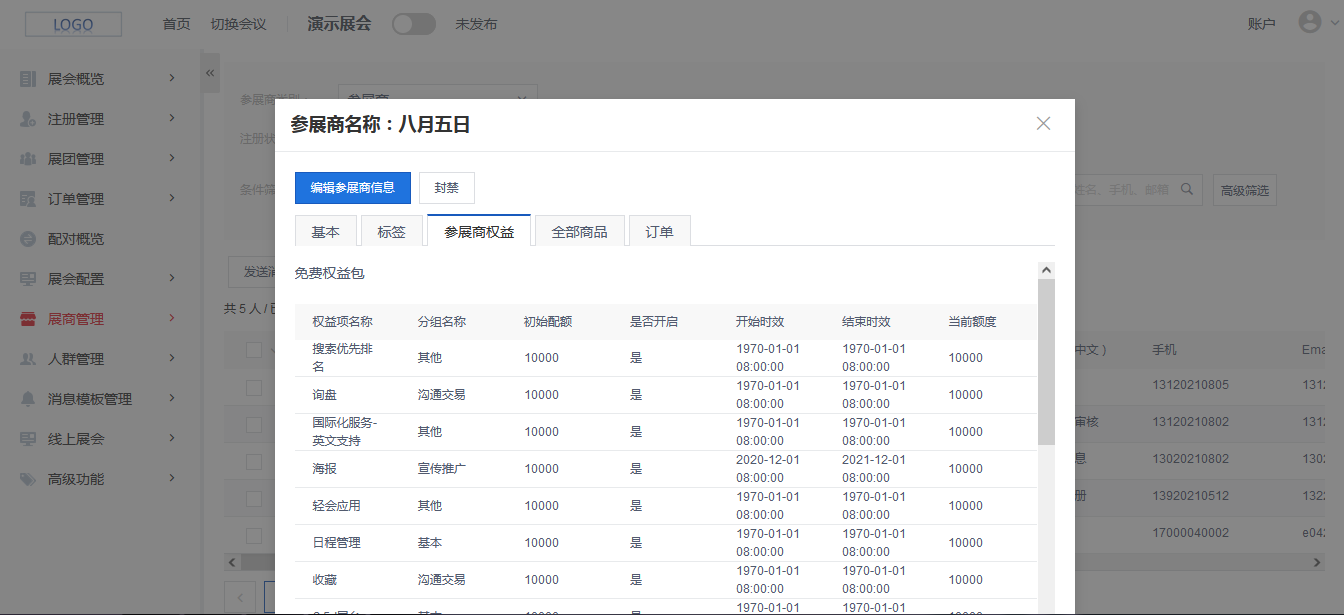Expand 展商管理 submenu chevron
This screenshot has width=1344, height=615.
click(x=172, y=318)
